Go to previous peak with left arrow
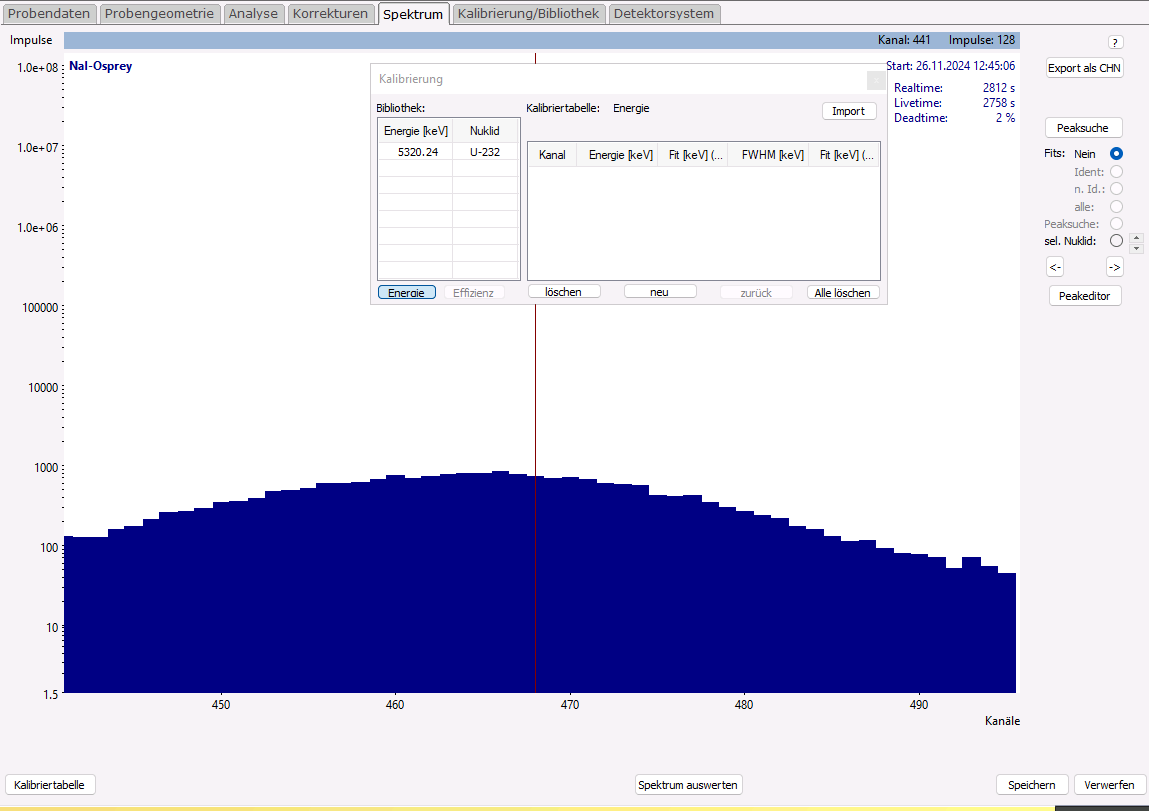Image resolution: width=1149 pixels, height=811 pixels. [1054, 267]
